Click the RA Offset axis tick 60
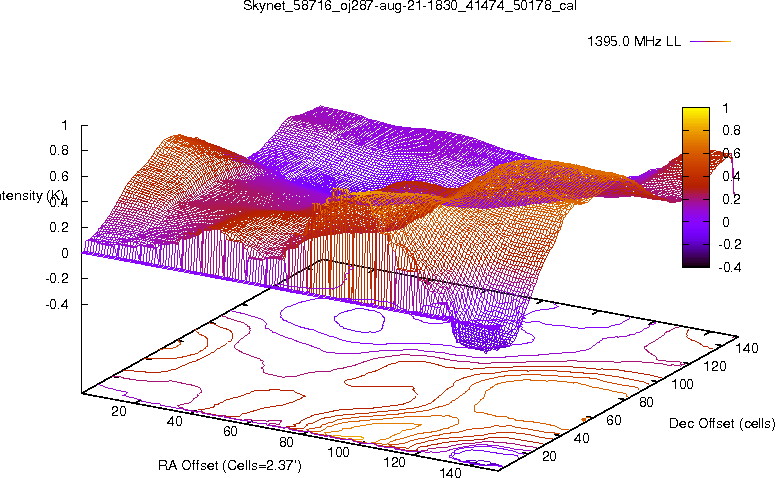The image size is (775, 478). (x=230, y=431)
